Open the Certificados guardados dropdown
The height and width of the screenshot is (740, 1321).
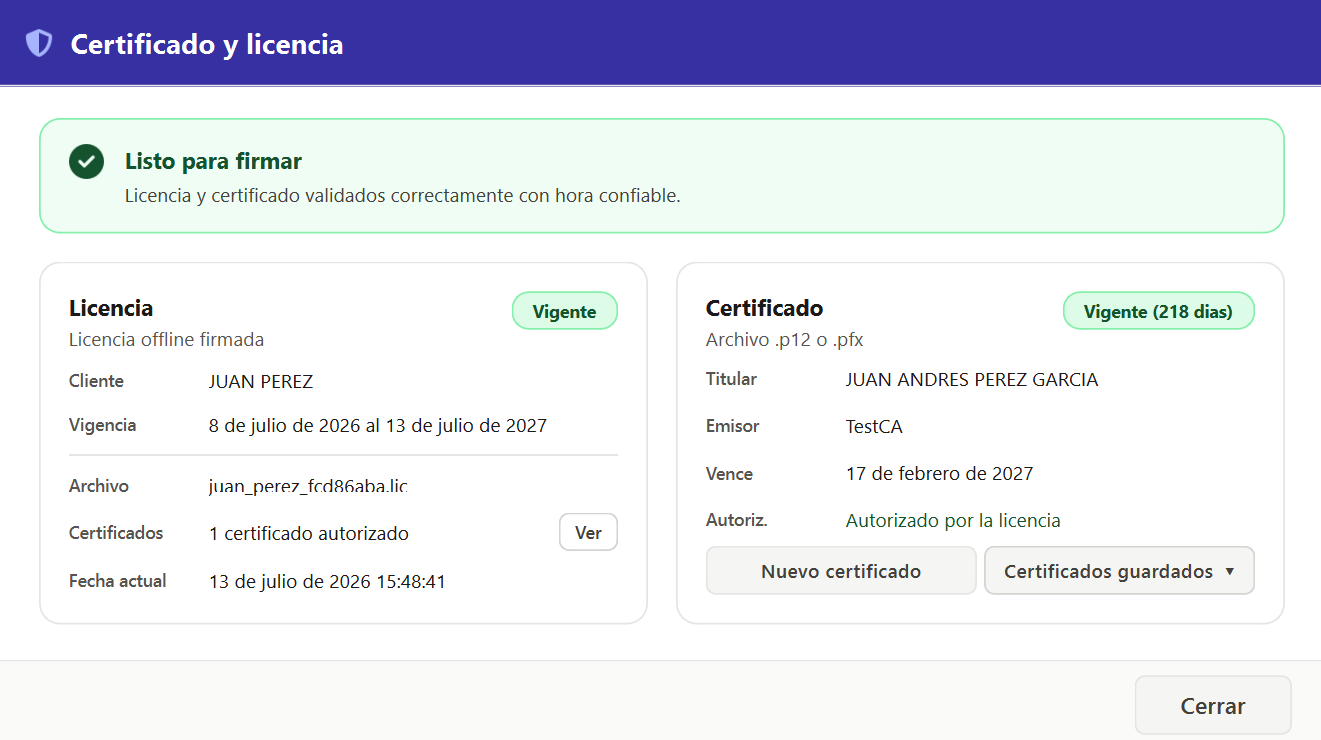pos(1119,571)
